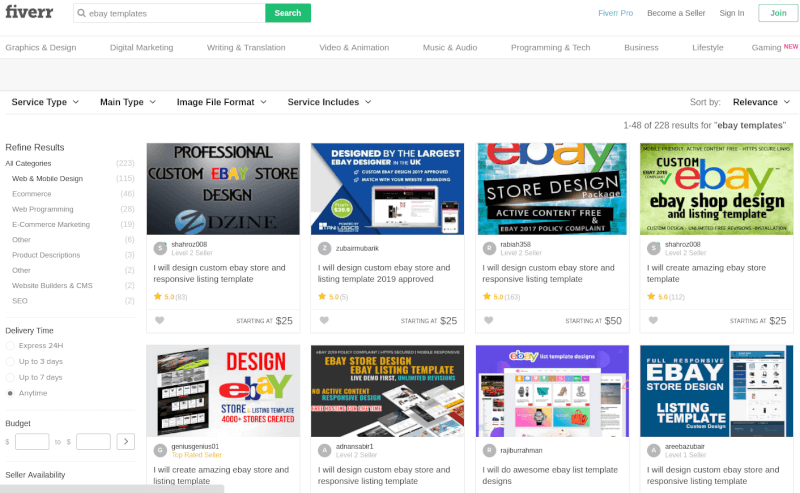Viewport: 800px width, 493px height.
Task: Filter by Web & Mobile Design category
Action: tap(47, 179)
